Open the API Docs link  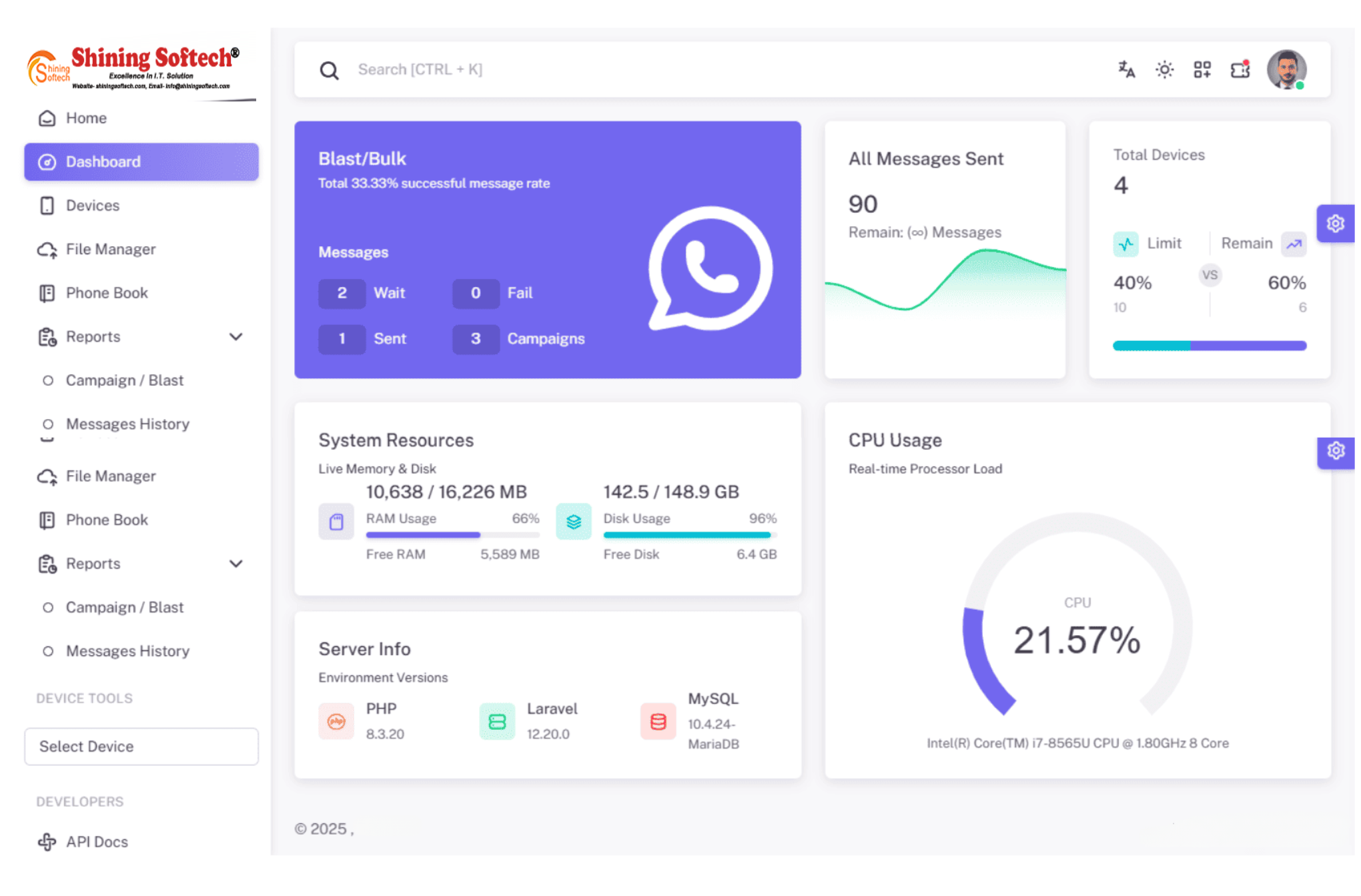tap(96, 841)
